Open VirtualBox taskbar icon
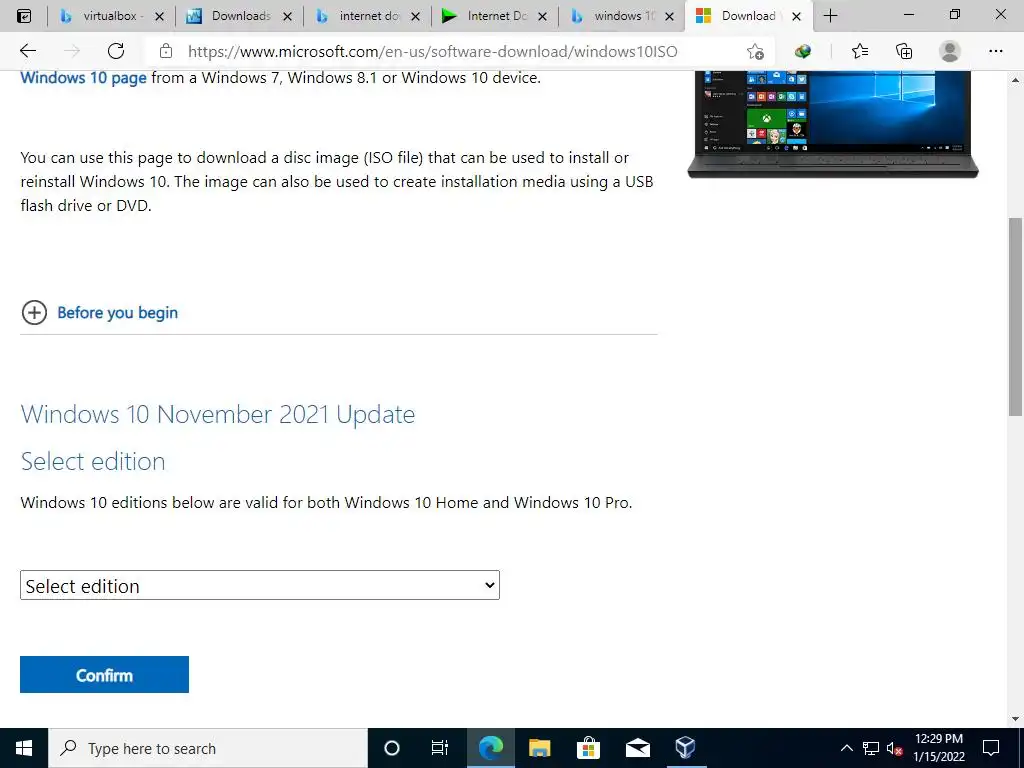Image resolution: width=1024 pixels, height=768 pixels. coord(685,748)
